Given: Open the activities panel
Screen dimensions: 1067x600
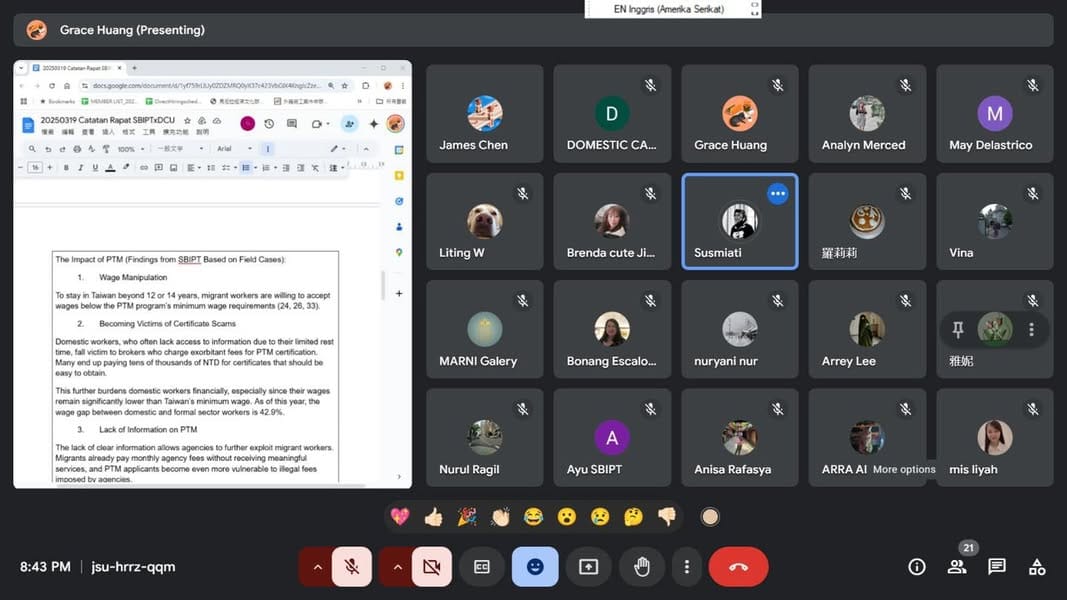Looking at the screenshot, I should (x=1037, y=567).
